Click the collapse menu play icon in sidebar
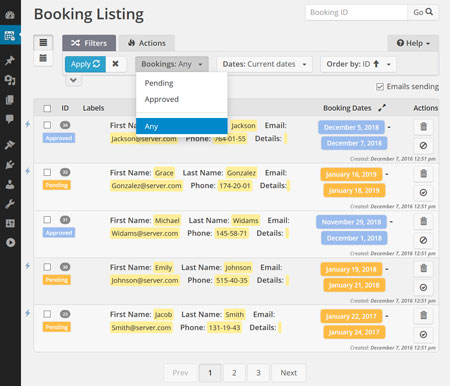Viewport: 450px width, 386px height. [x=10, y=242]
